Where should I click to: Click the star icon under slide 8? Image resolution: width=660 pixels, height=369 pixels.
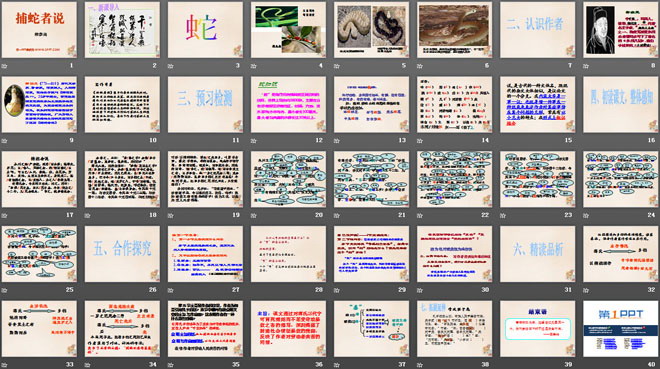[x=586, y=66]
